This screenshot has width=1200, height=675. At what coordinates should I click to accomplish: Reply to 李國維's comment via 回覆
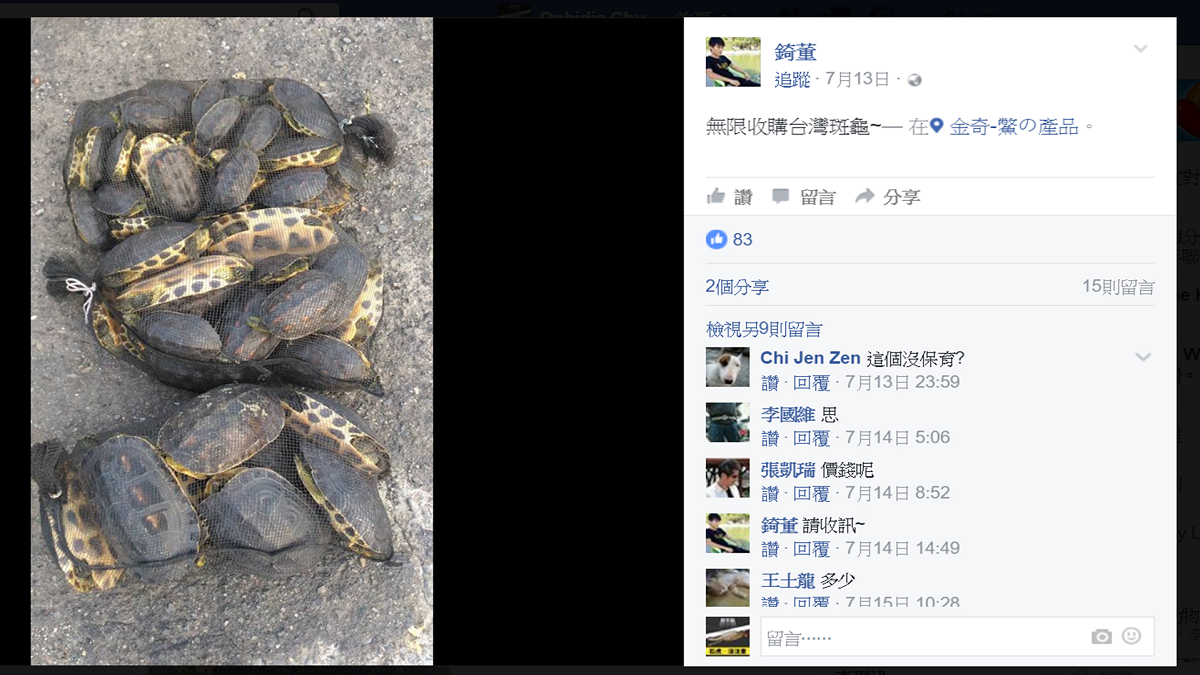[812, 438]
